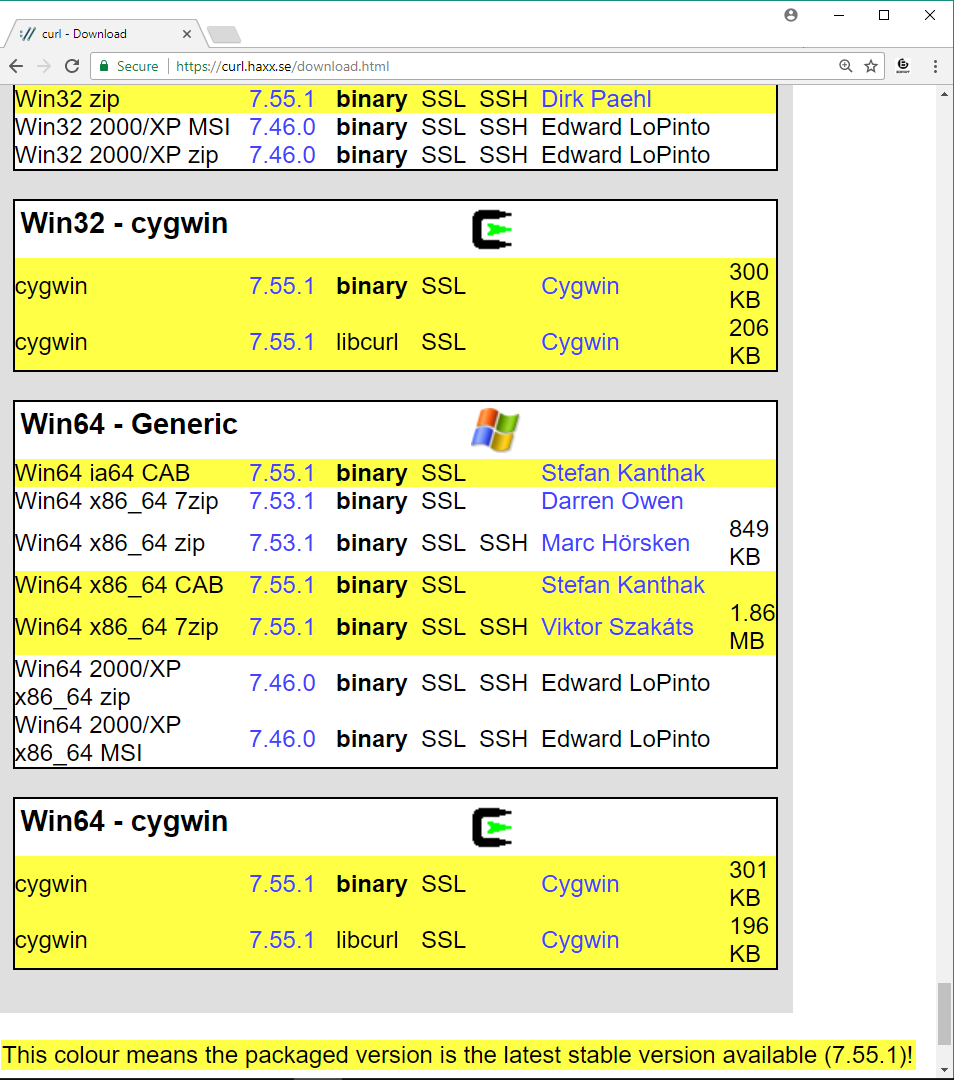
Task: Go back to the previous page
Action: point(16,66)
